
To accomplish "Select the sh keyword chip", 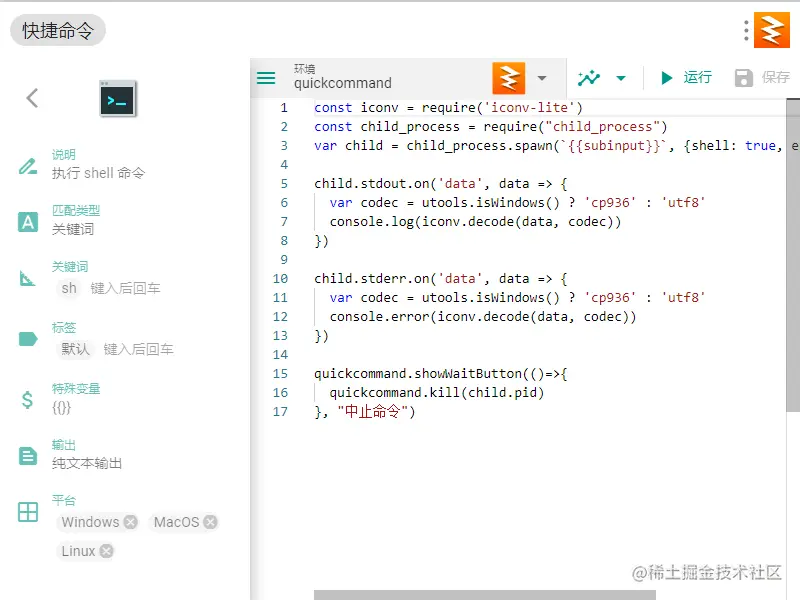I will pos(69,288).
